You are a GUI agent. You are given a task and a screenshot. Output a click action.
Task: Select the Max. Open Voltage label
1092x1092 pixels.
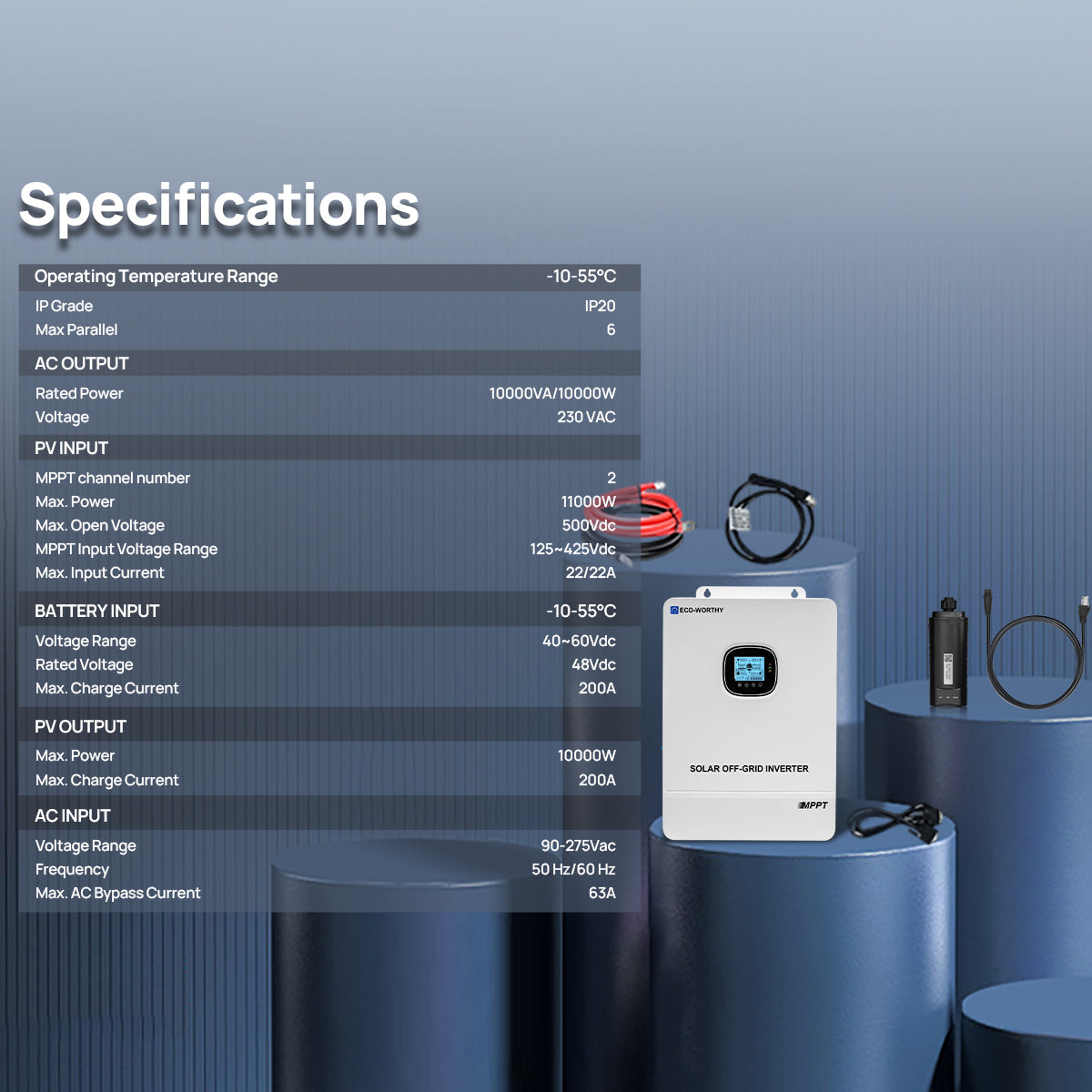tap(100, 525)
